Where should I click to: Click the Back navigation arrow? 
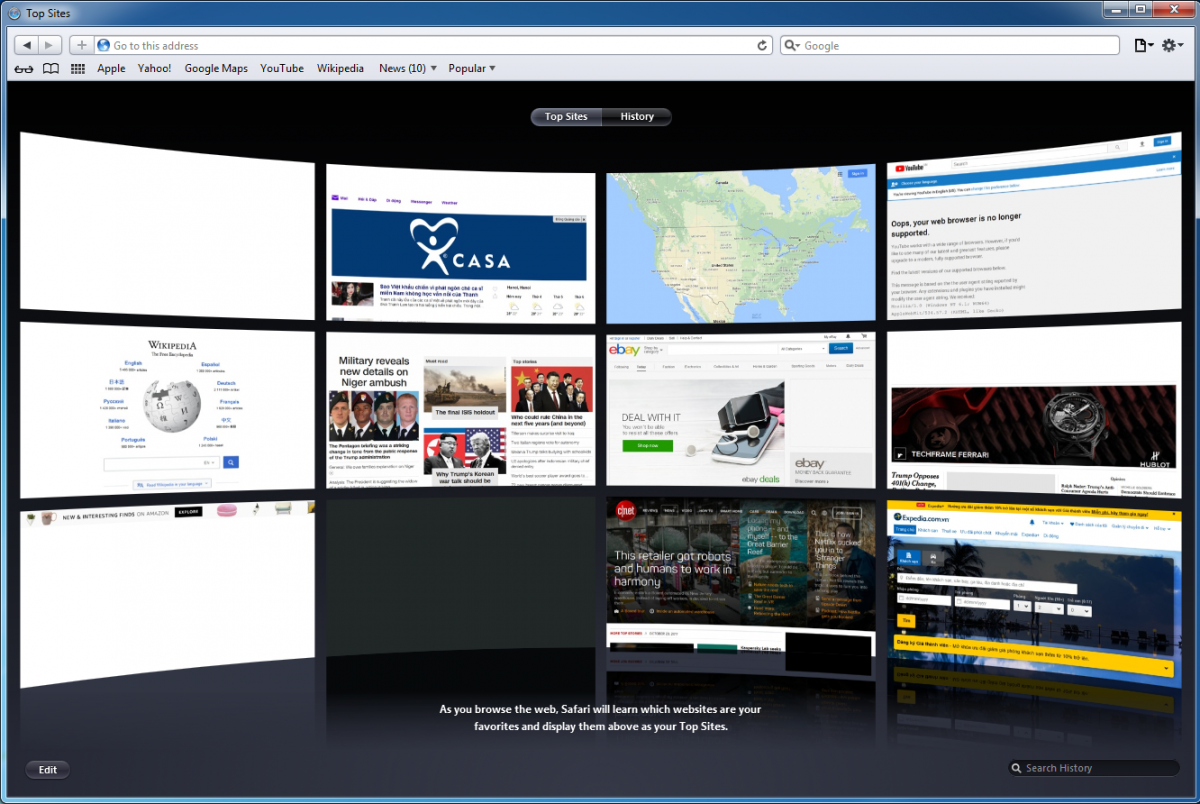tap(27, 45)
